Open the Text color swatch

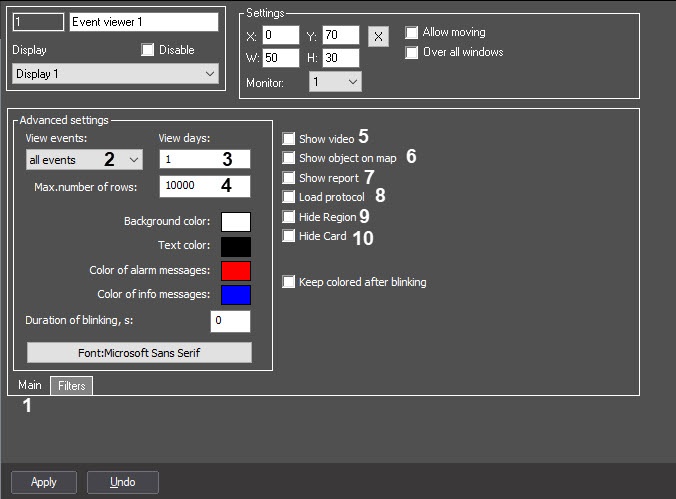pyautogui.click(x=236, y=246)
